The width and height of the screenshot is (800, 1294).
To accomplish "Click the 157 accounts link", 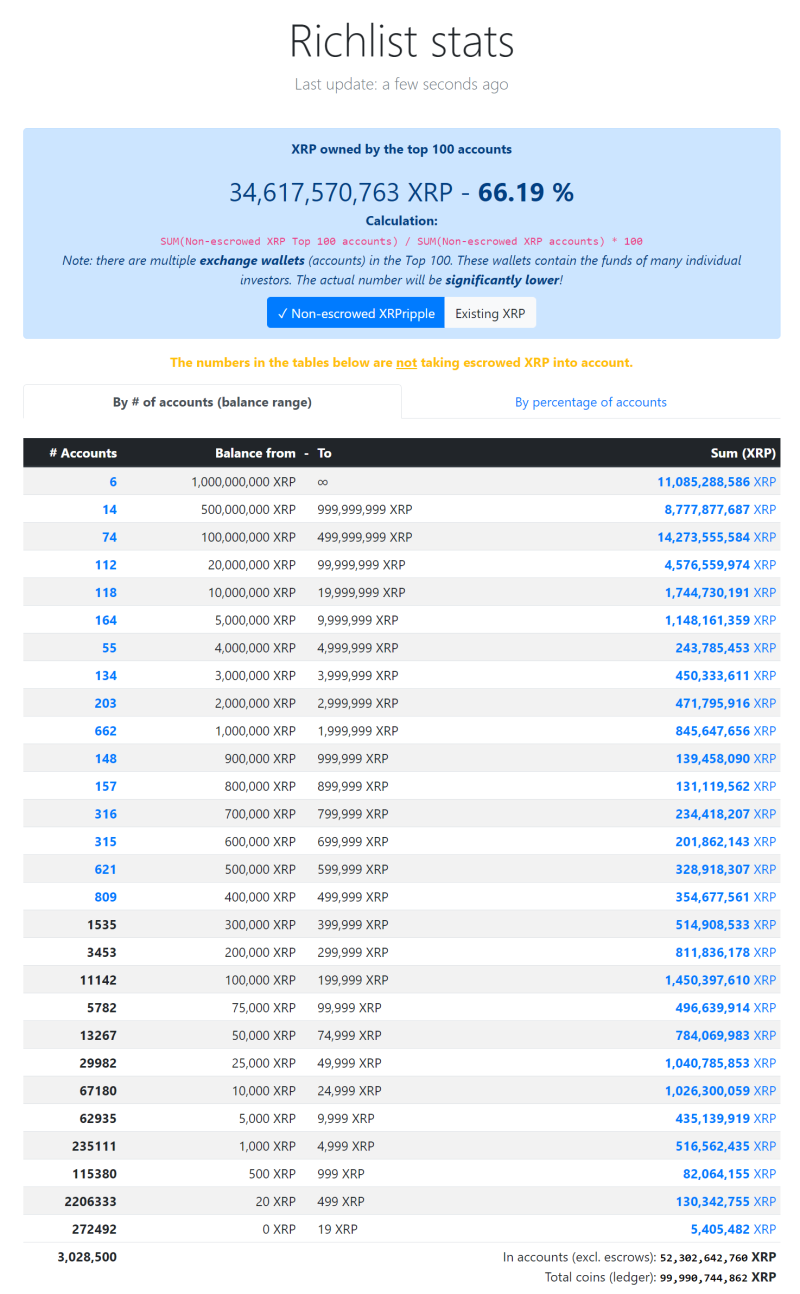I will tap(106, 786).
